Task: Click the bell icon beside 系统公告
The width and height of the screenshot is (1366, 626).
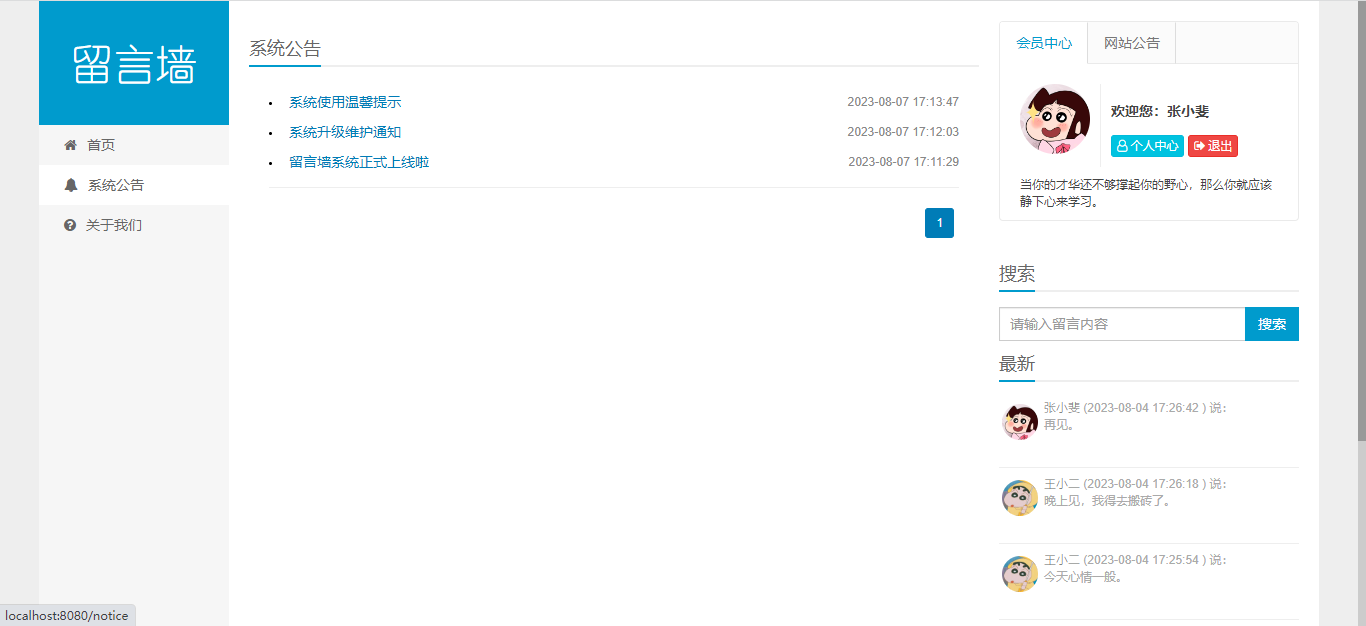Action: pyautogui.click(x=70, y=185)
